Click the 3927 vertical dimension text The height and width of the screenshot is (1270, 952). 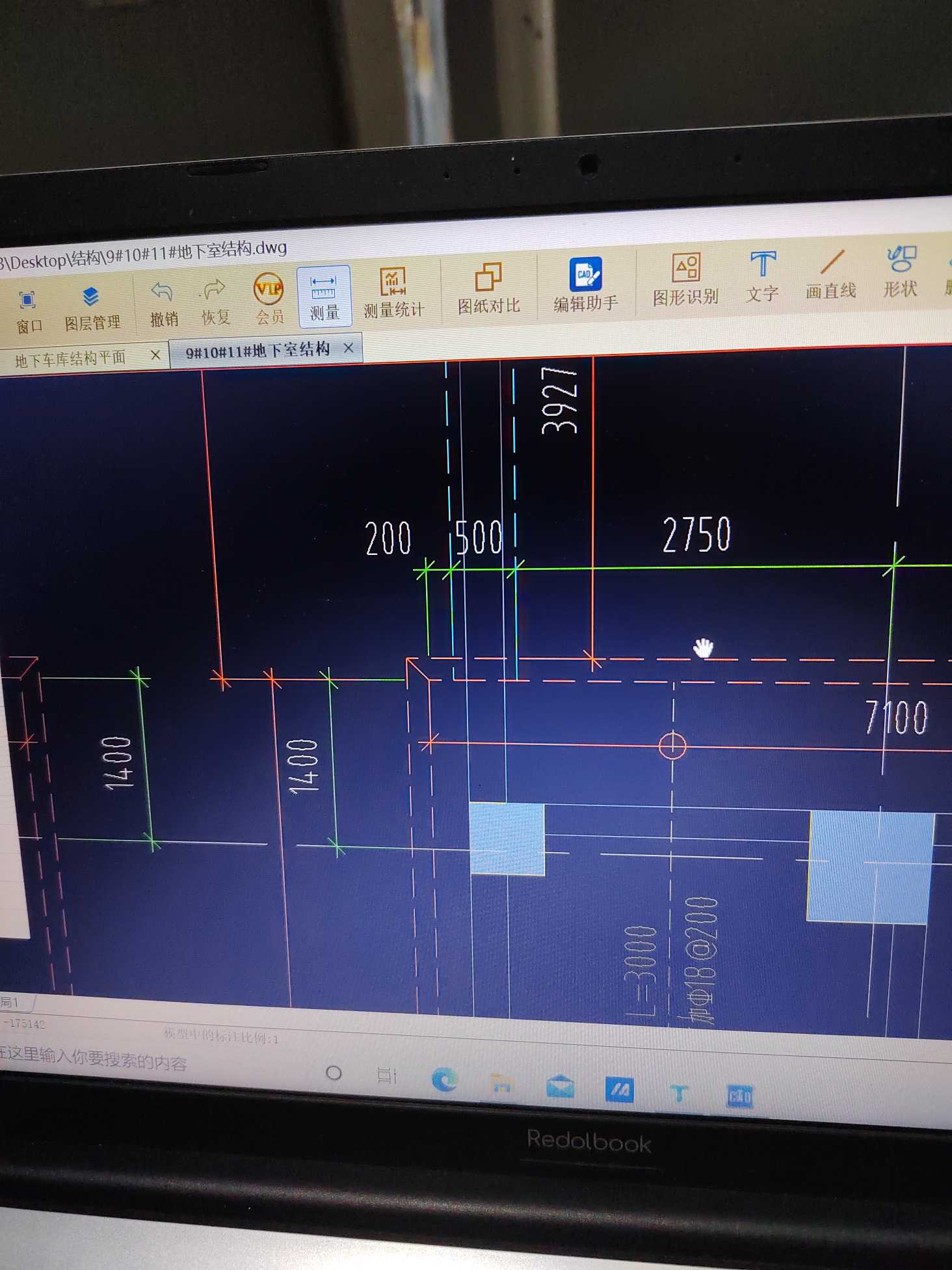[559, 399]
